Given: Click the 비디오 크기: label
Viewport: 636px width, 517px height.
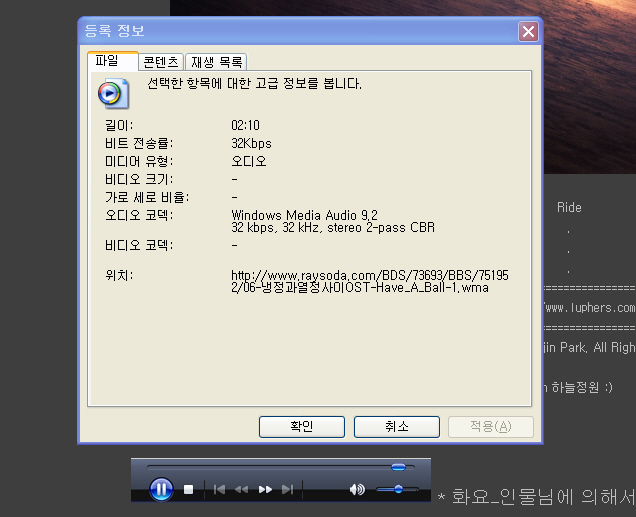Looking at the screenshot, I should click(139, 179).
